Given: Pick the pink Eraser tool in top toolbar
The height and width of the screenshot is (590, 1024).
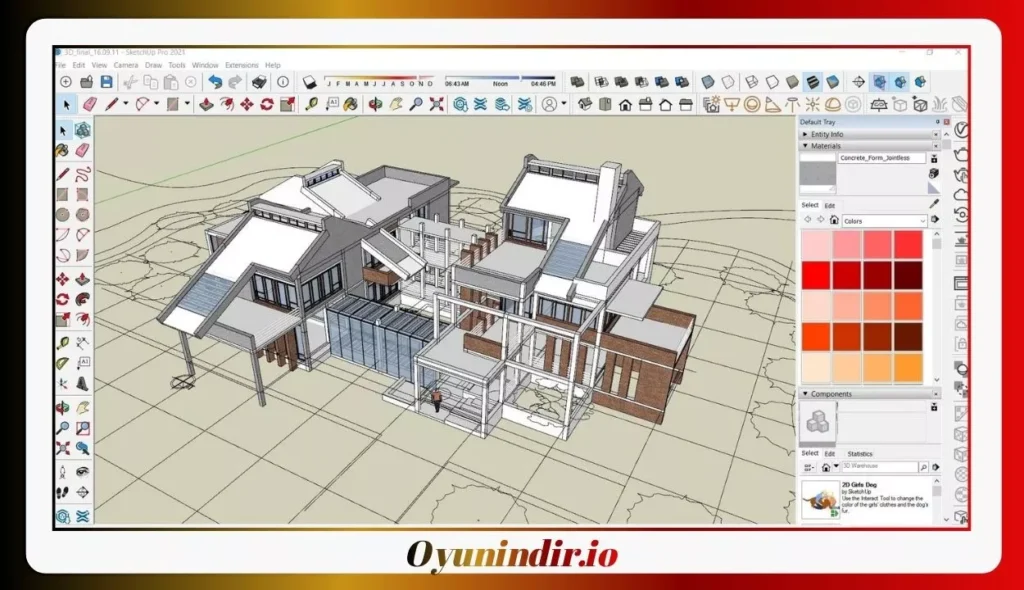Looking at the screenshot, I should (x=89, y=105).
